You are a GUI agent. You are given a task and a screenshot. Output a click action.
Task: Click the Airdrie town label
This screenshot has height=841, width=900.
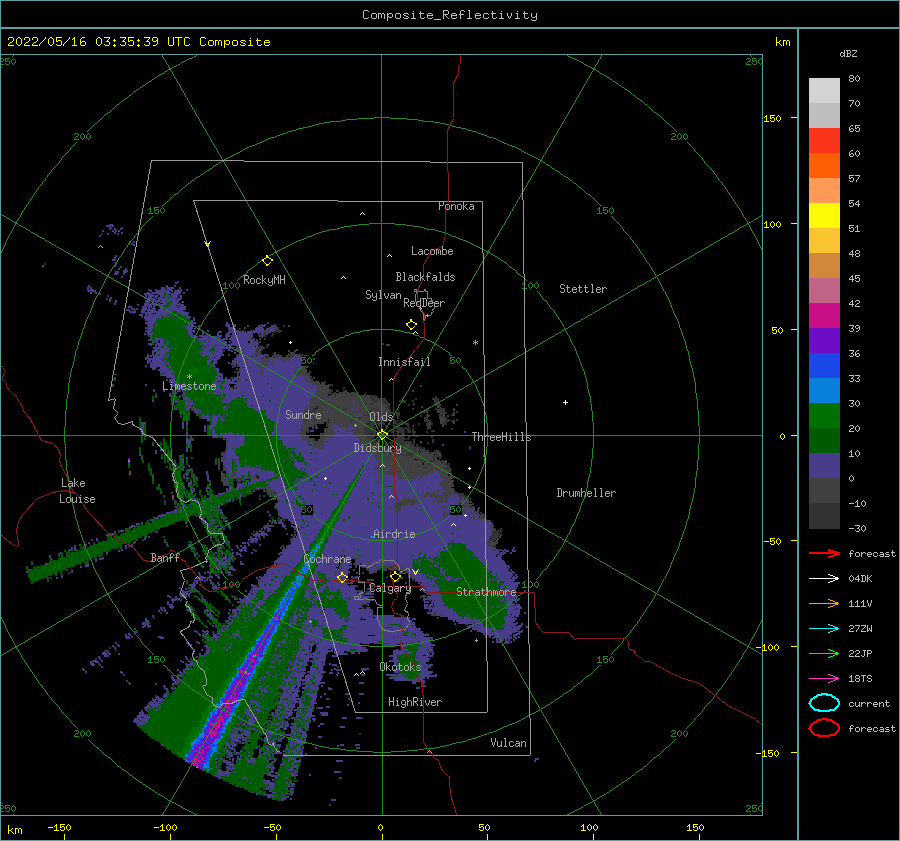(x=394, y=534)
